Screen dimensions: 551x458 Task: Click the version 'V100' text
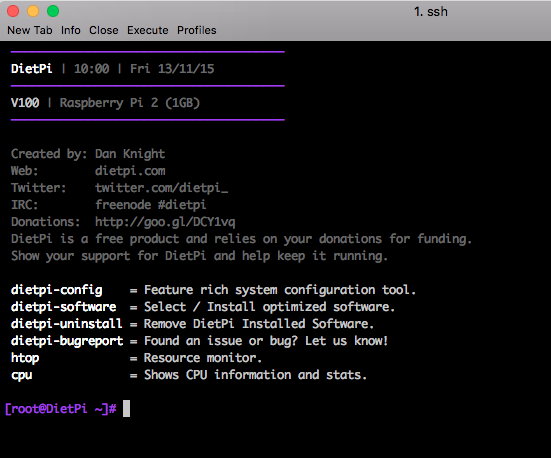(x=25, y=103)
